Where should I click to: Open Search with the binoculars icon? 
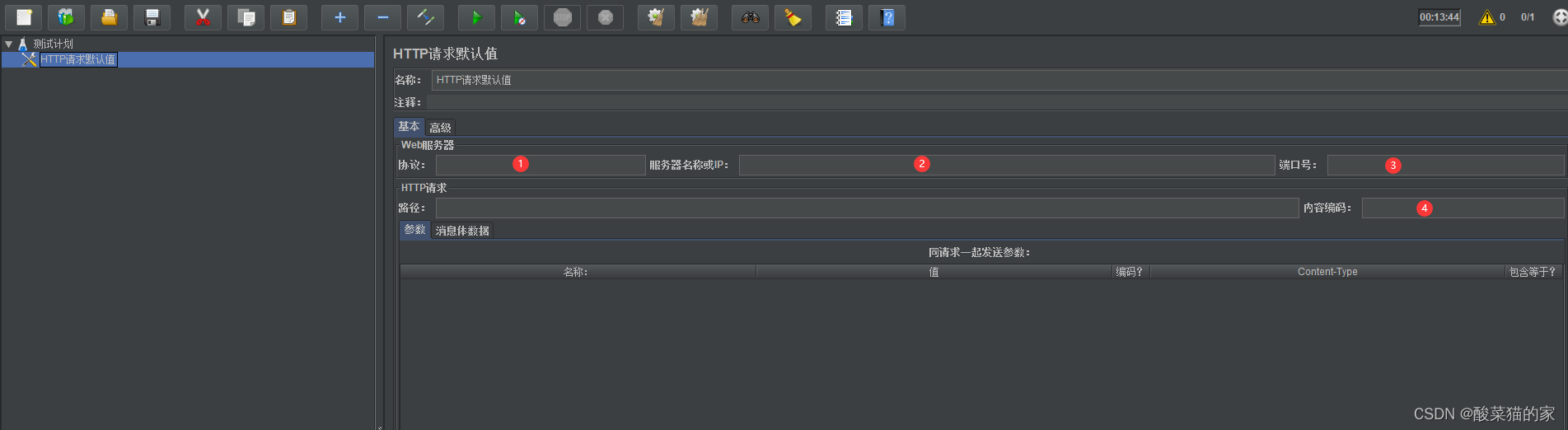coord(750,17)
